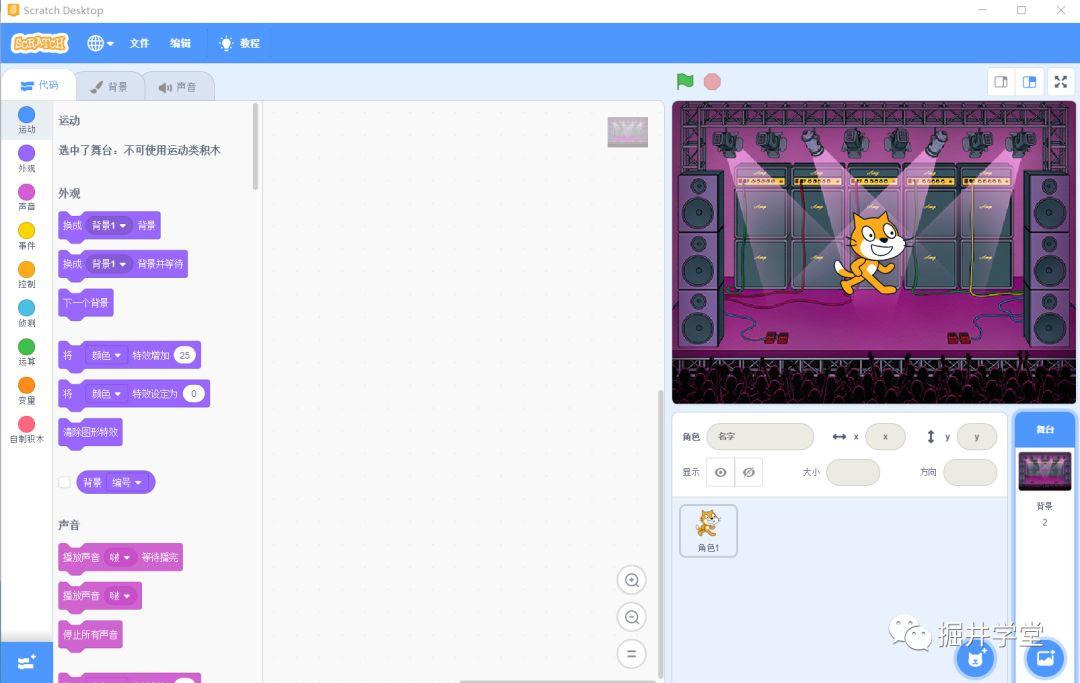Click the workspace vertical scrollbar
Image resolution: width=1080 pixels, height=683 pixels.
click(x=661, y=534)
